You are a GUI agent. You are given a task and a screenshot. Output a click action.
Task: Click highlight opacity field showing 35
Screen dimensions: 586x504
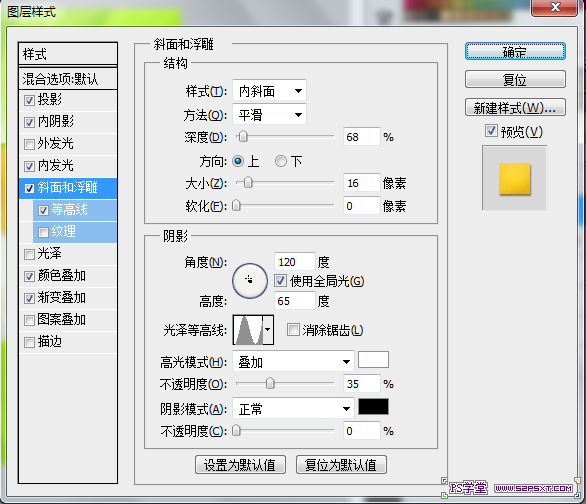pos(362,383)
